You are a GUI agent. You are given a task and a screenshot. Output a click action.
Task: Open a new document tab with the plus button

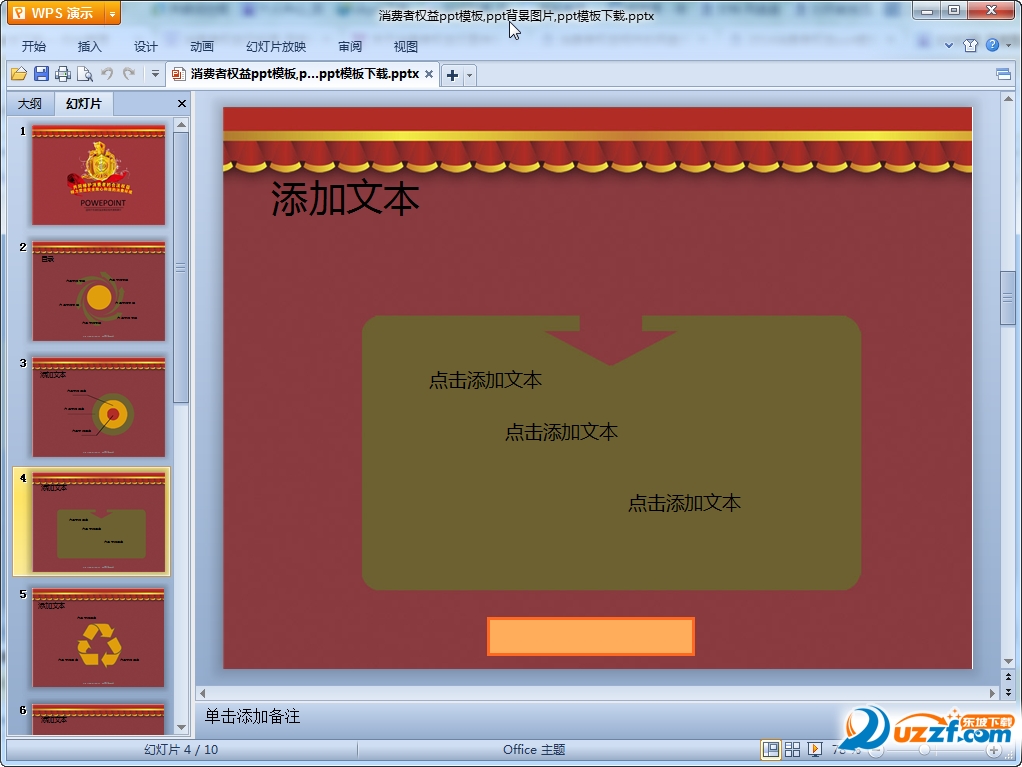click(x=452, y=76)
